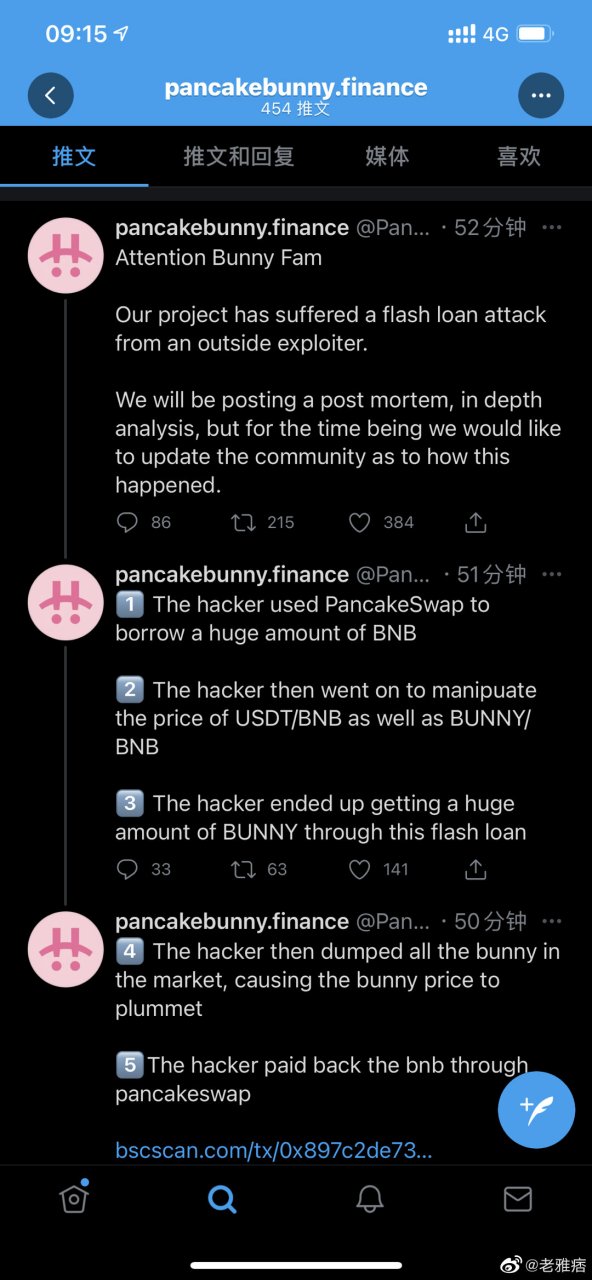Open more options on the first tweet

tap(552, 227)
